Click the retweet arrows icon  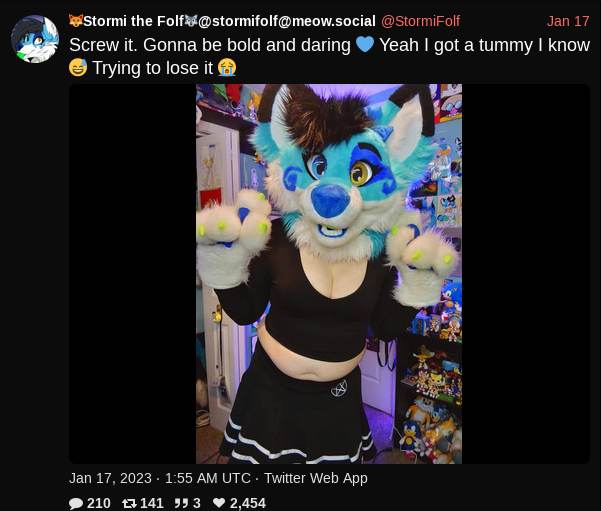129,503
